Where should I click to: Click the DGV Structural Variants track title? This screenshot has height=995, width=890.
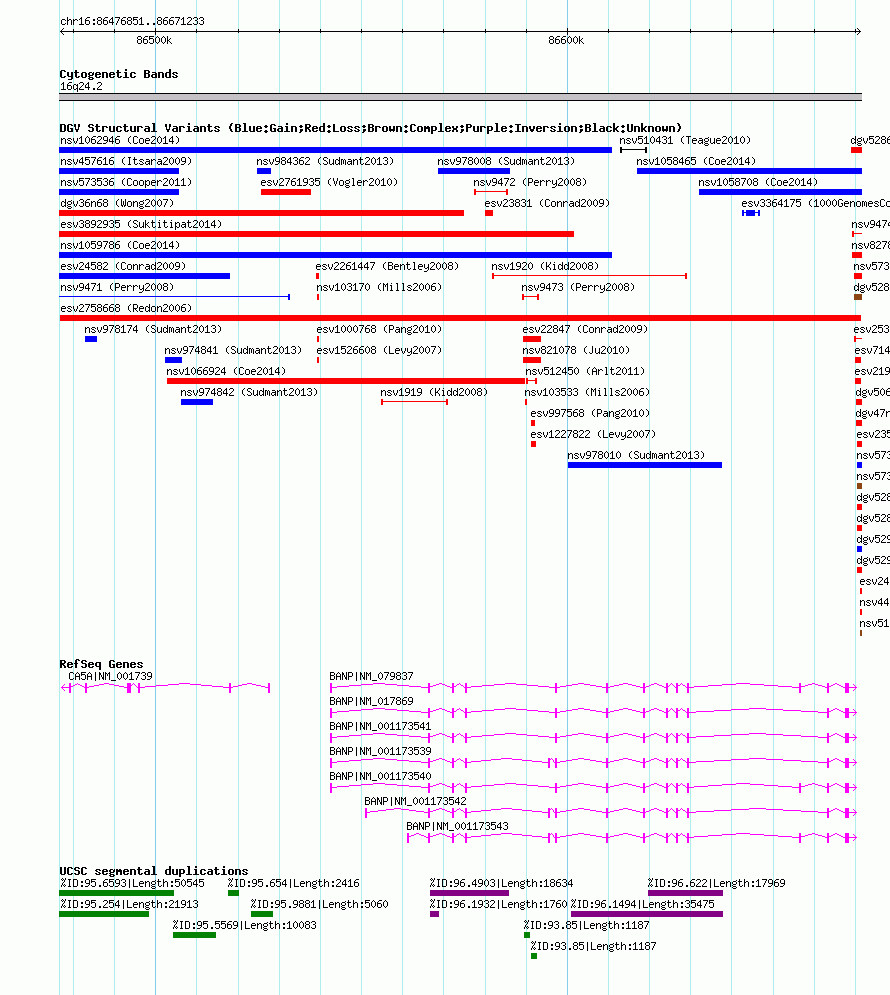tap(370, 128)
